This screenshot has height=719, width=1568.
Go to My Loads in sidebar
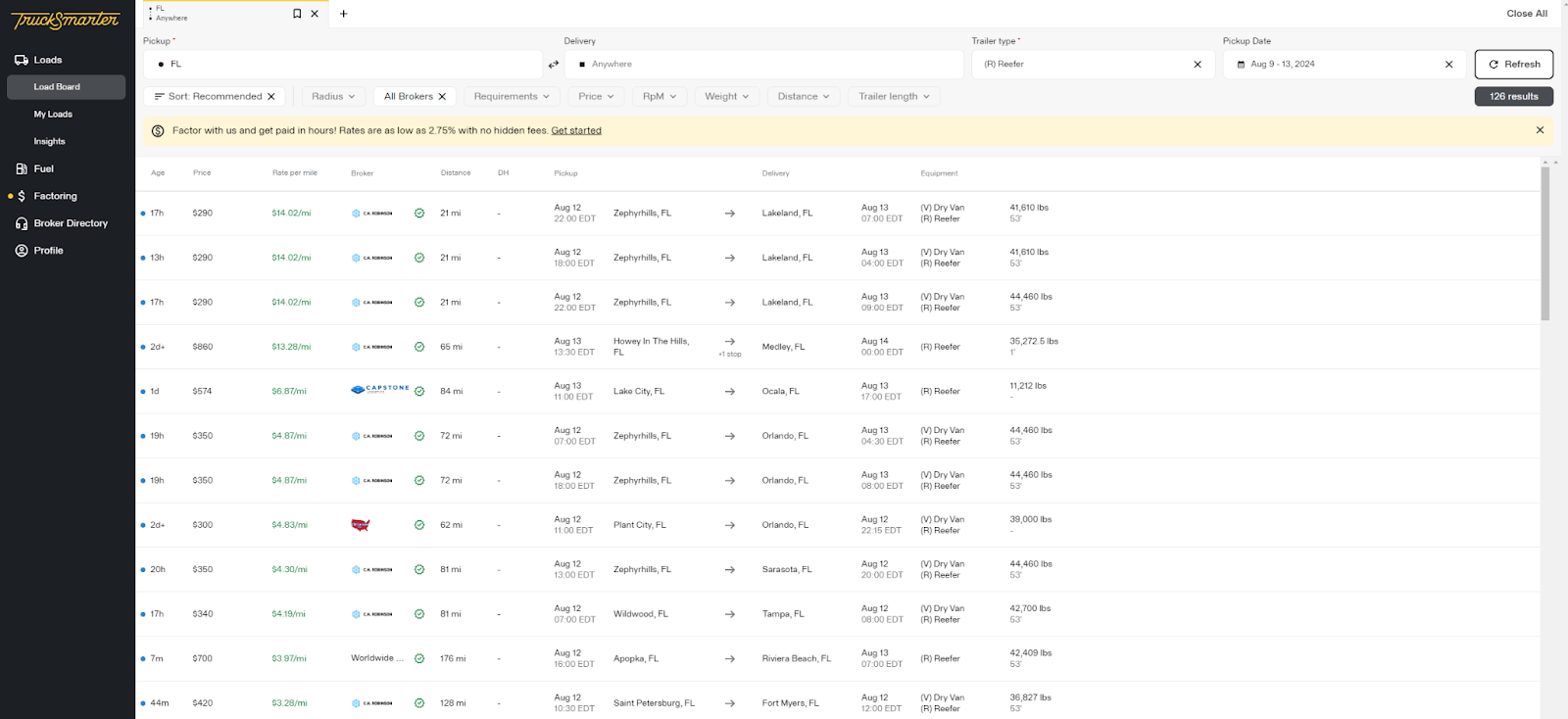click(x=53, y=115)
